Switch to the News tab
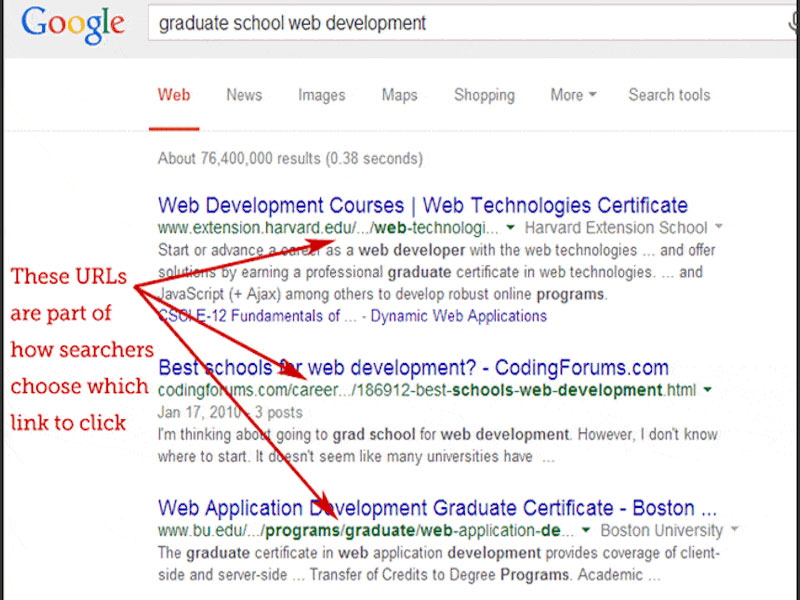Viewport: 800px width, 600px height. coord(244,95)
